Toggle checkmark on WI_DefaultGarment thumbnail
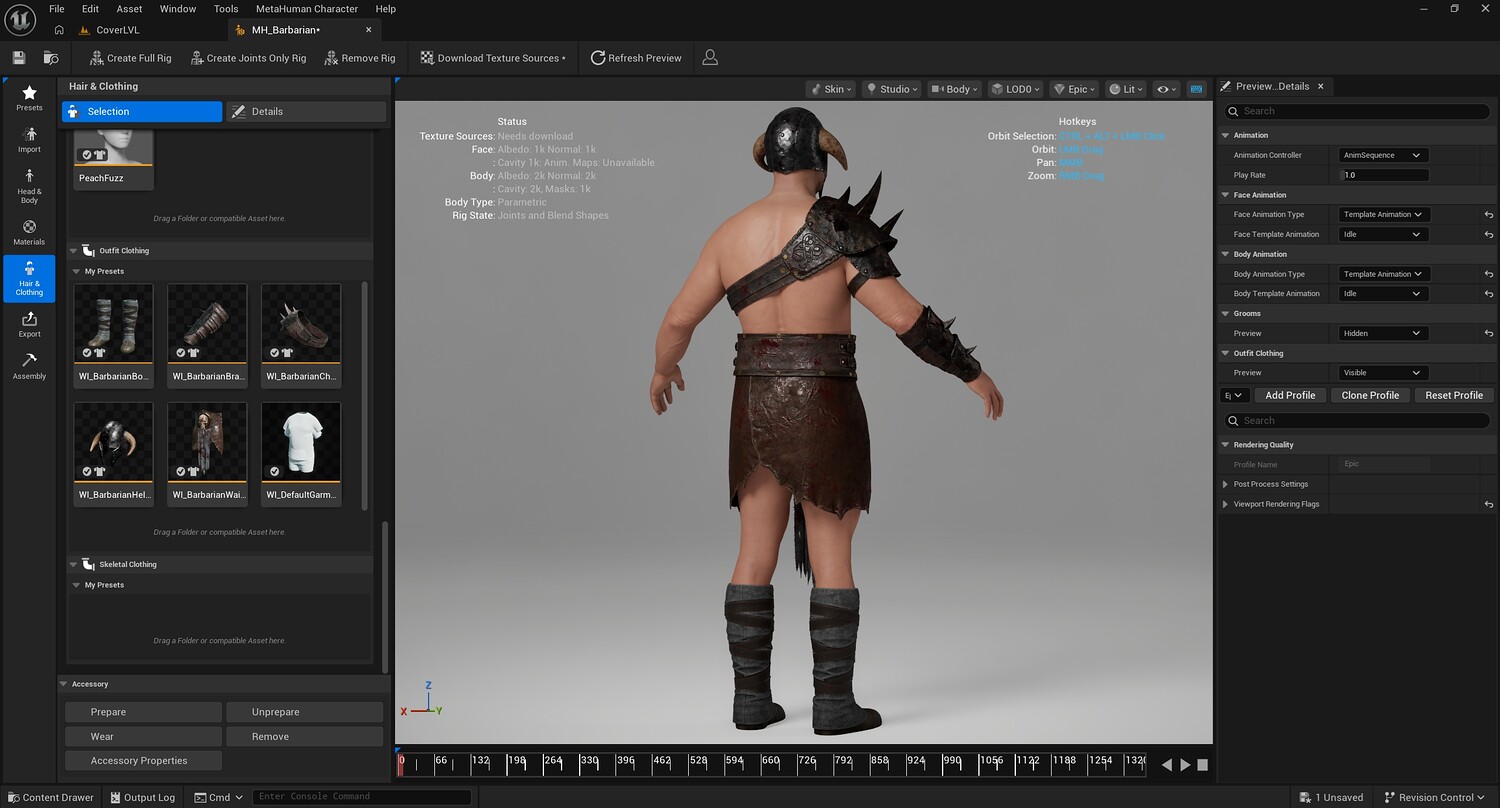 (274, 471)
